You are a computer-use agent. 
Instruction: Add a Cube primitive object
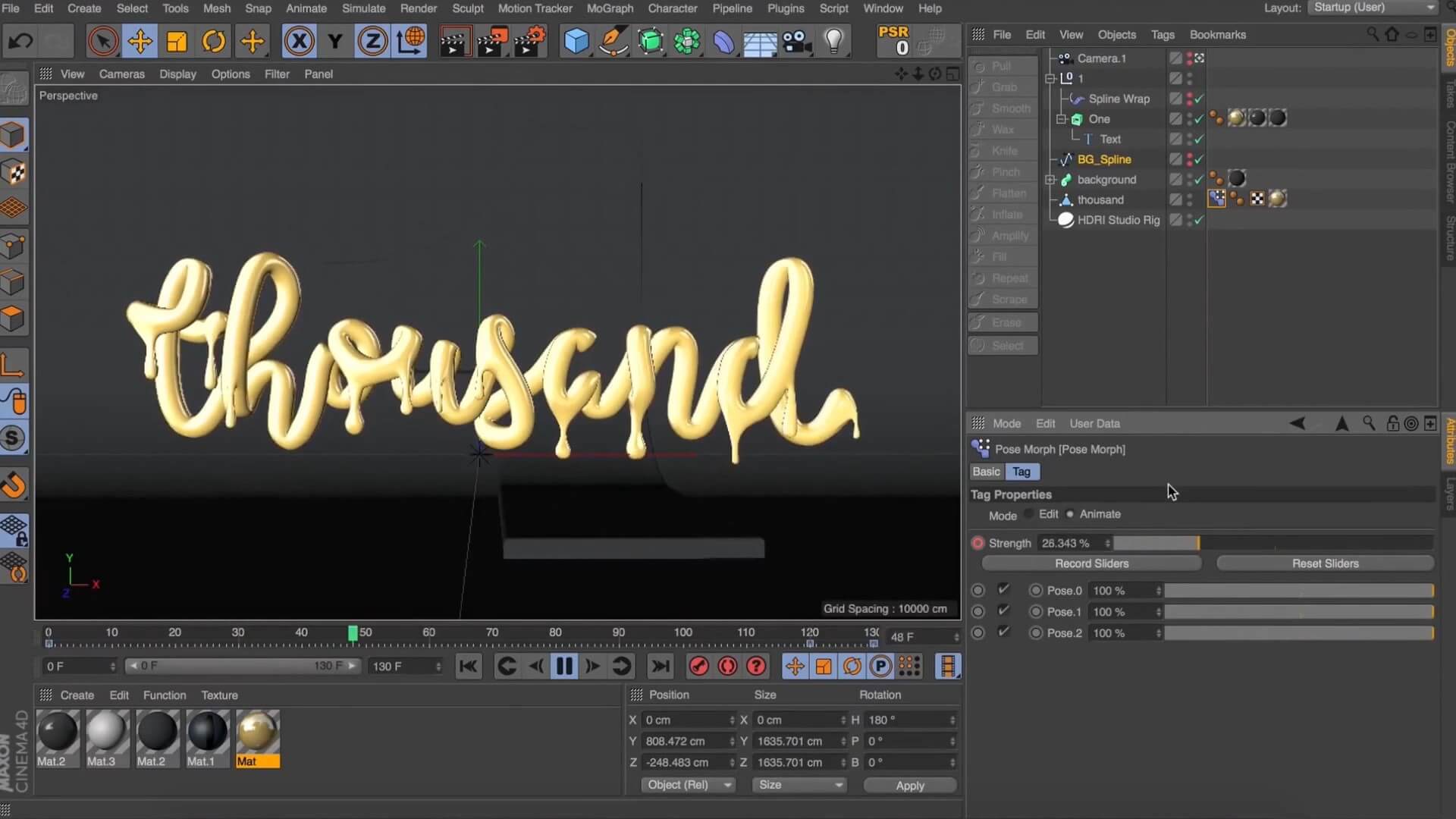click(576, 41)
